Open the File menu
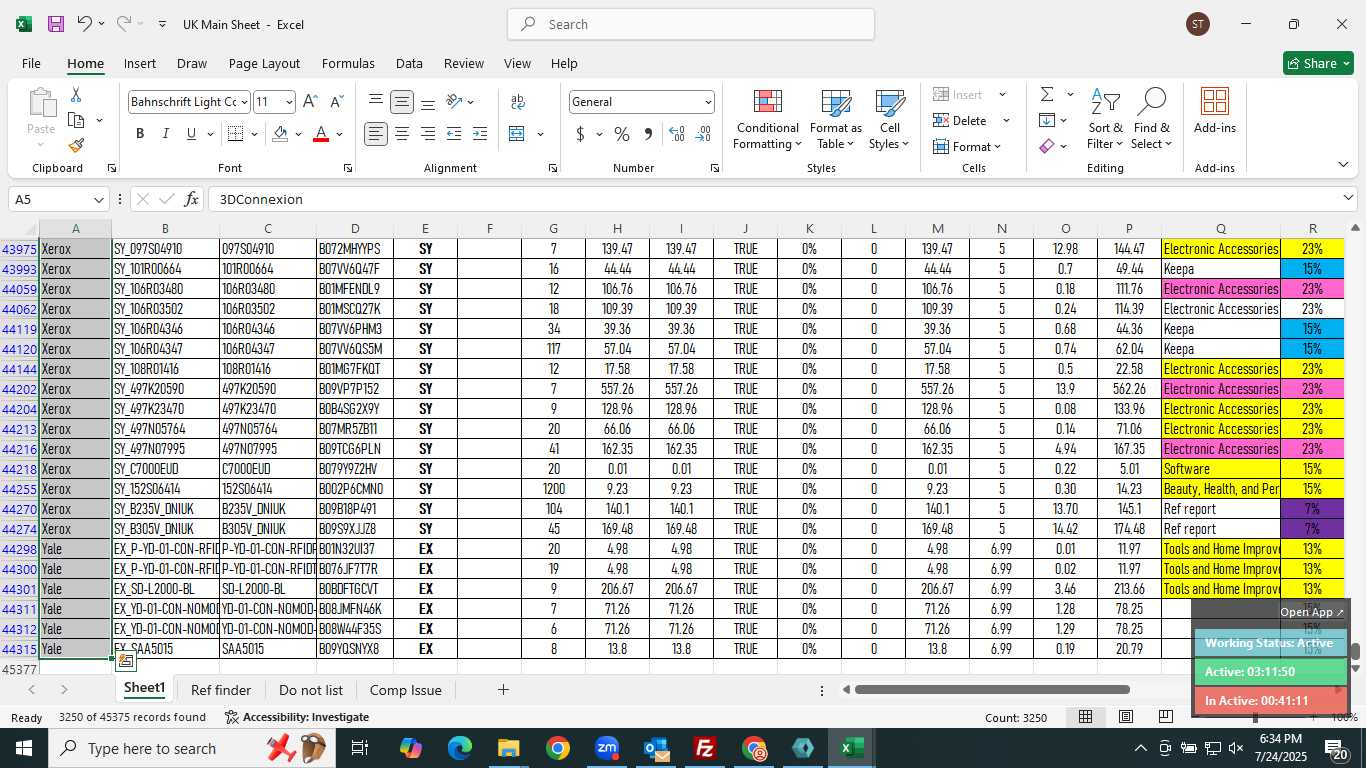The image size is (1366, 768). pos(31,63)
